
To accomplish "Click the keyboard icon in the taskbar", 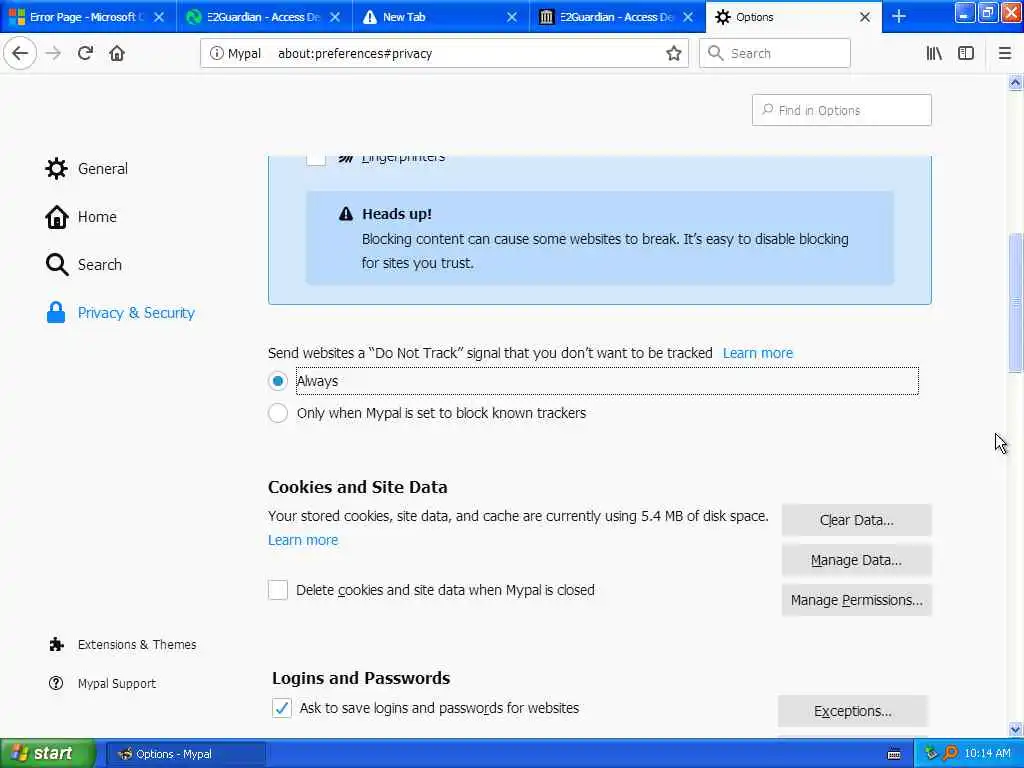I will tap(894, 754).
